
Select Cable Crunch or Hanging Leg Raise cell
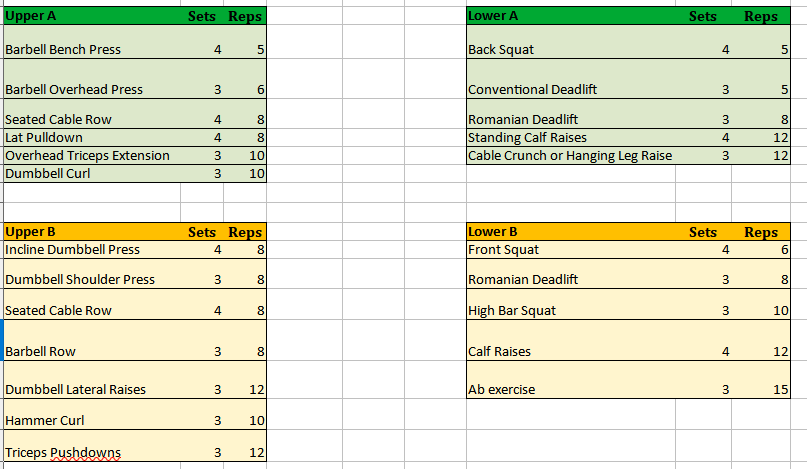point(571,155)
